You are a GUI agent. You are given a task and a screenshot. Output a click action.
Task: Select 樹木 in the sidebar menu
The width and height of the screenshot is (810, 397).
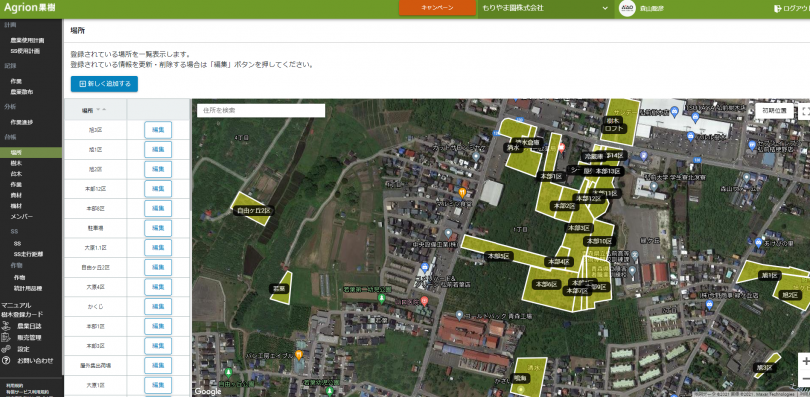point(16,163)
